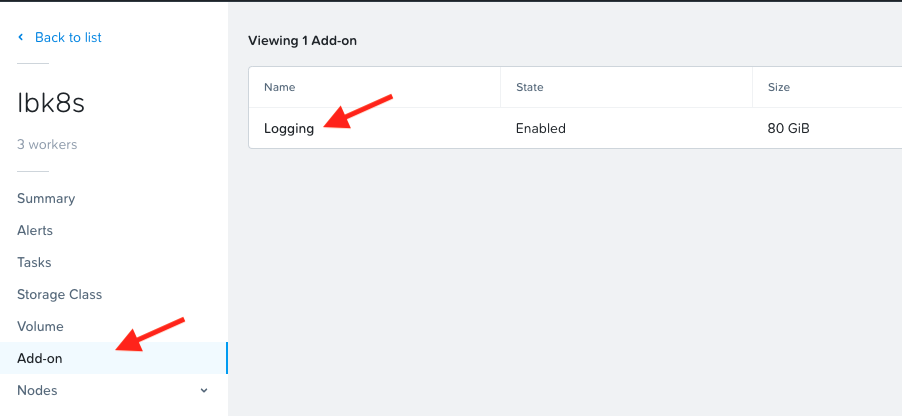Open the Volume section

pyautogui.click(x=40, y=326)
